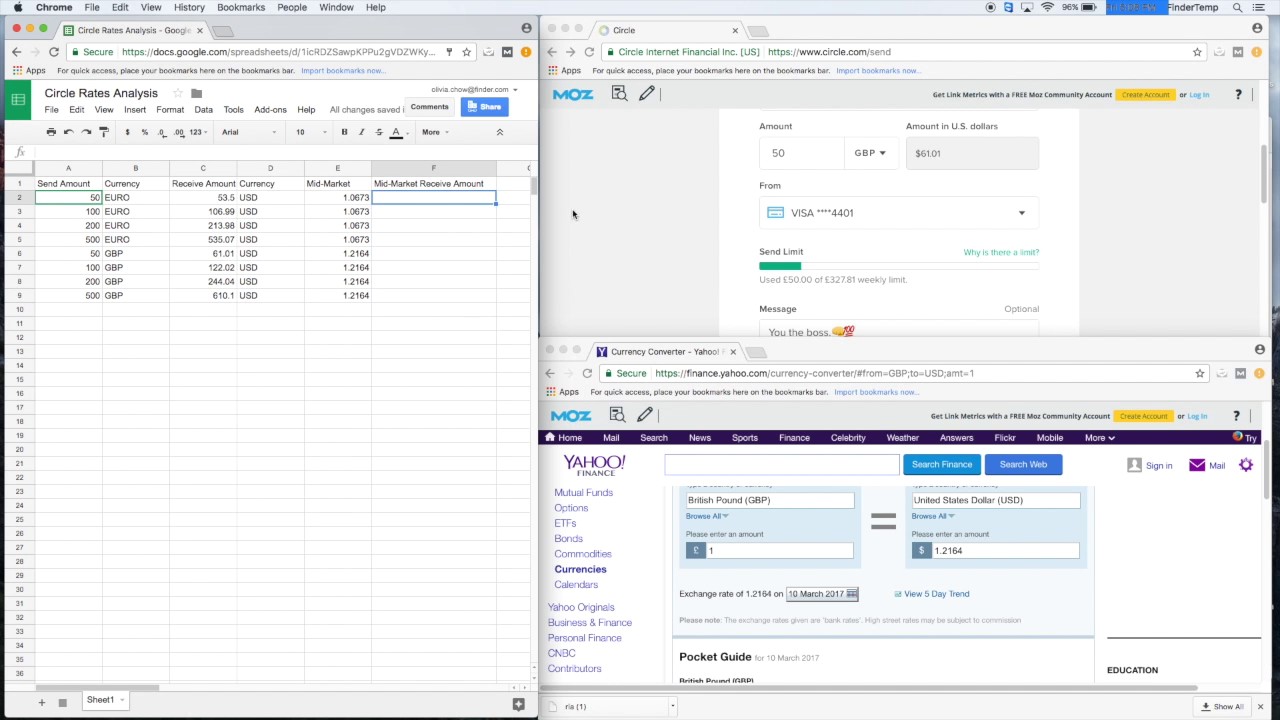
Task: Click Decrease decimal places icon
Action: tap(161, 132)
